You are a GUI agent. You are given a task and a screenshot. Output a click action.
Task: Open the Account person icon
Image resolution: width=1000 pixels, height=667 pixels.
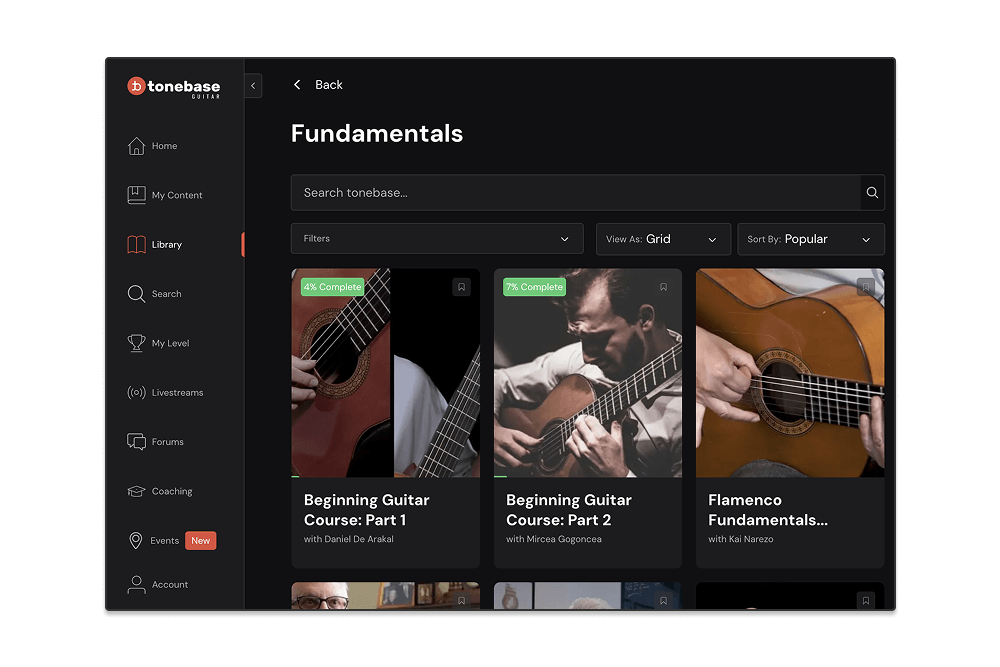(136, 585)
